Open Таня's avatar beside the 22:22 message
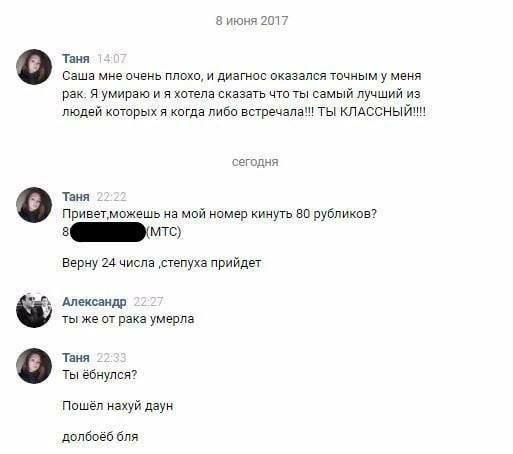 pos(34,205)
